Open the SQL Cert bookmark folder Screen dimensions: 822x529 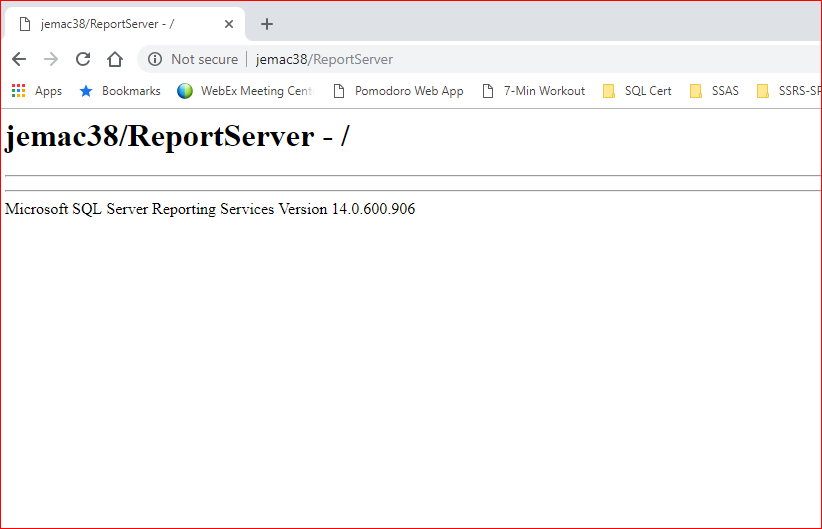[x=637, y=91]
